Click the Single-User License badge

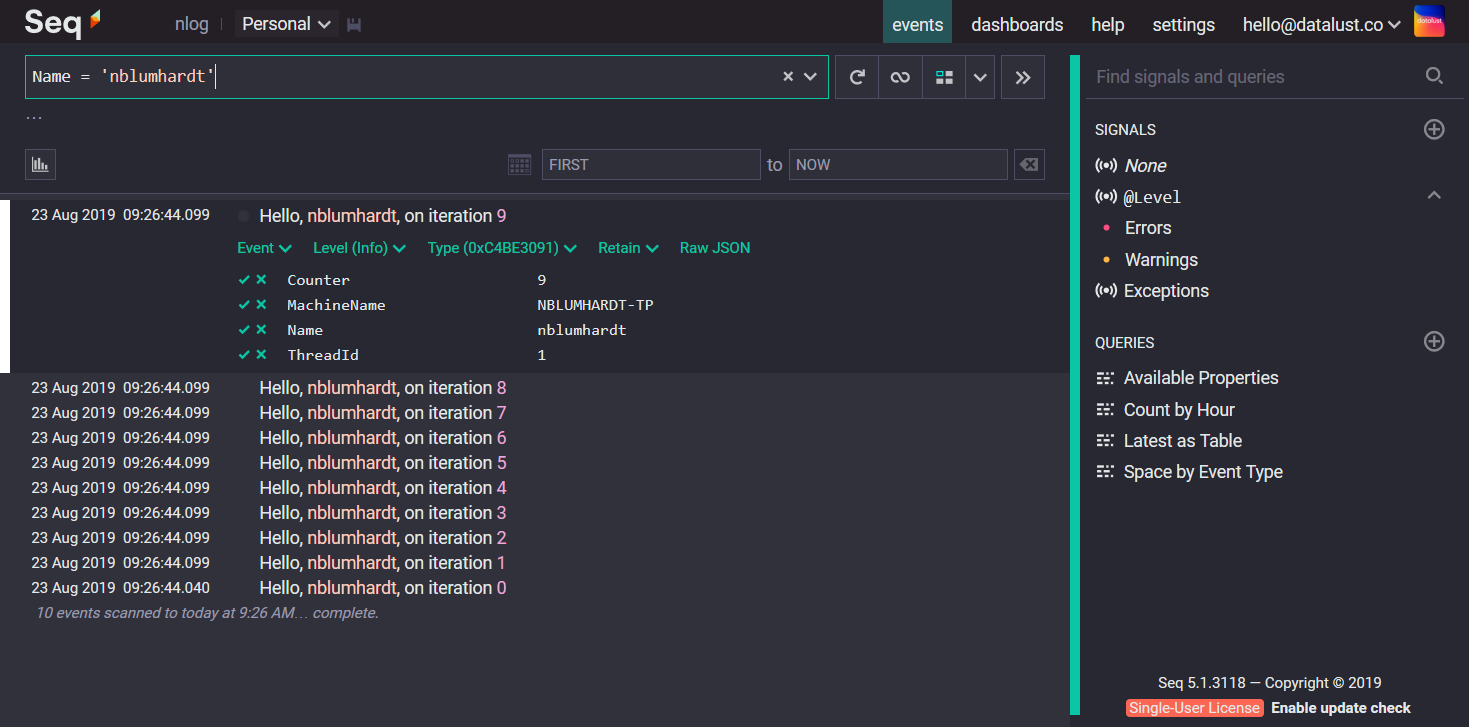[1194, 708]
